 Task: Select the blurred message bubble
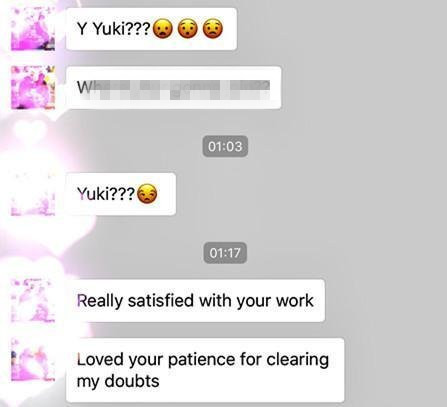[x=174, y=87]
